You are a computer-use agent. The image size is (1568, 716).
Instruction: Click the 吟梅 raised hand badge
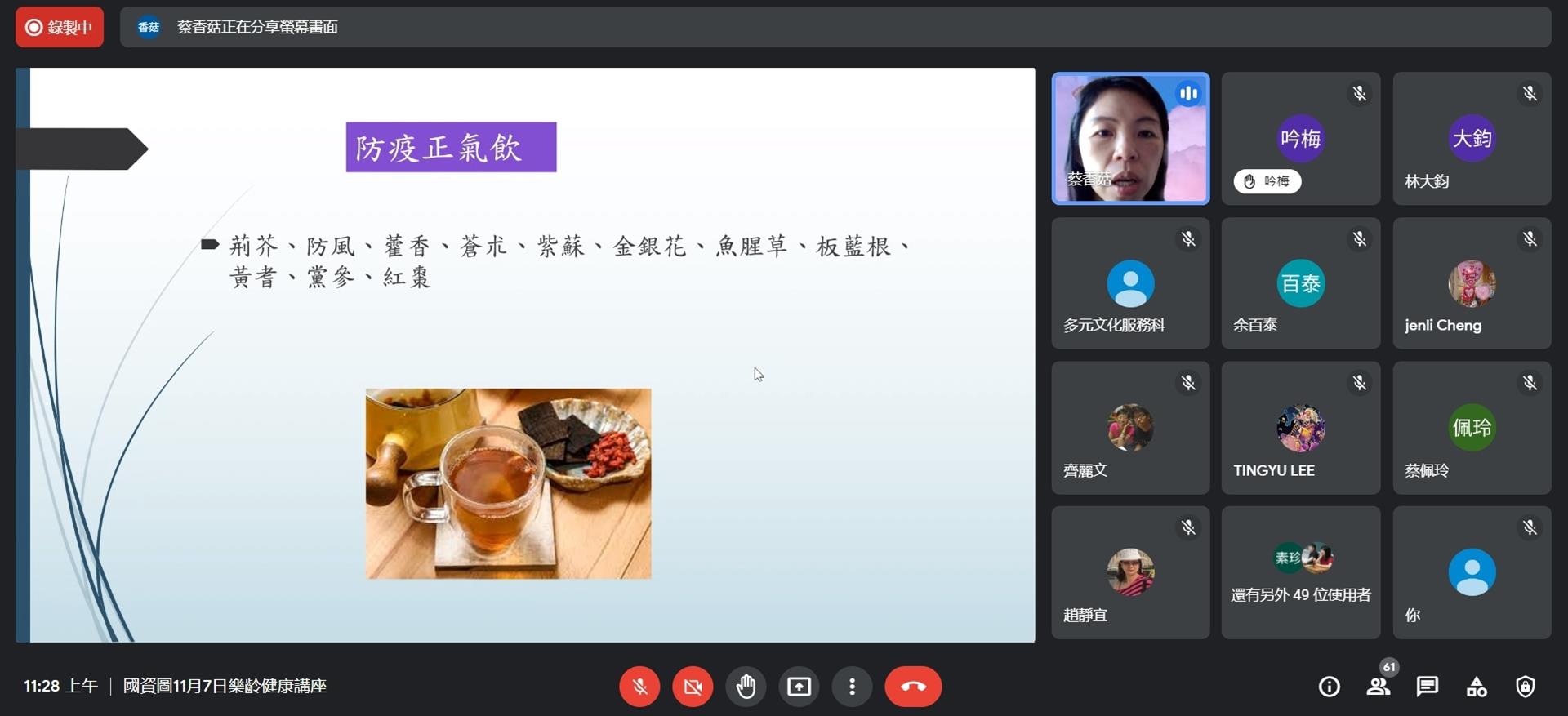point(1267,181)
